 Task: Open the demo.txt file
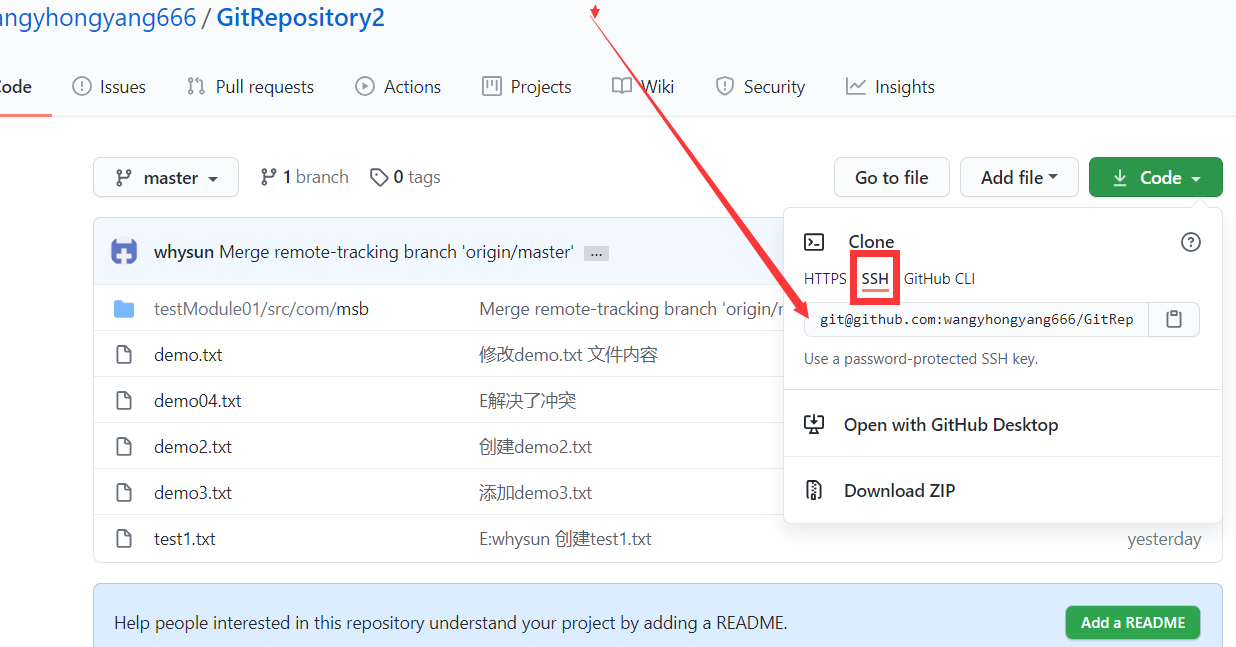point(188,355)
